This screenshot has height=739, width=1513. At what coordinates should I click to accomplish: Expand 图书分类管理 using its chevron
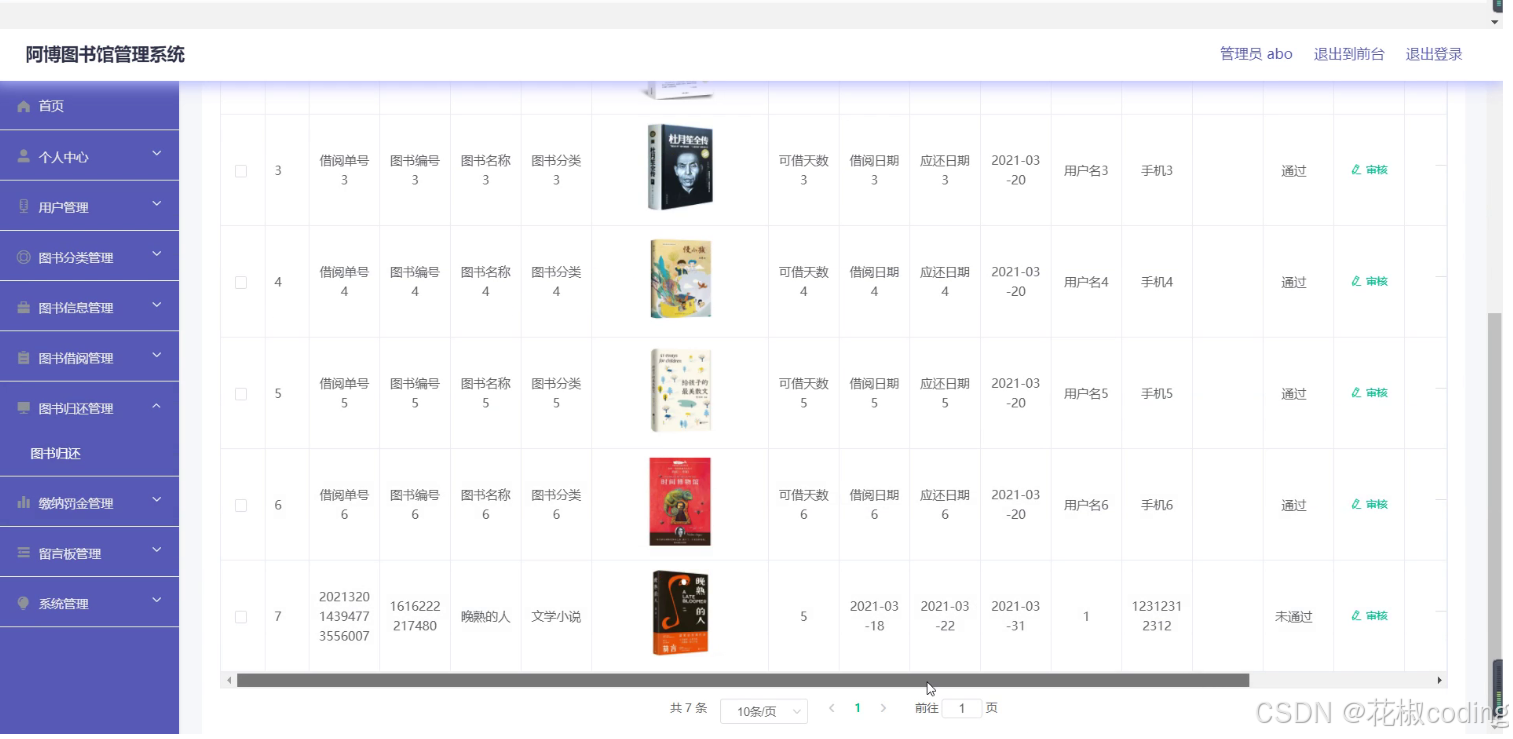pos(157,254)
